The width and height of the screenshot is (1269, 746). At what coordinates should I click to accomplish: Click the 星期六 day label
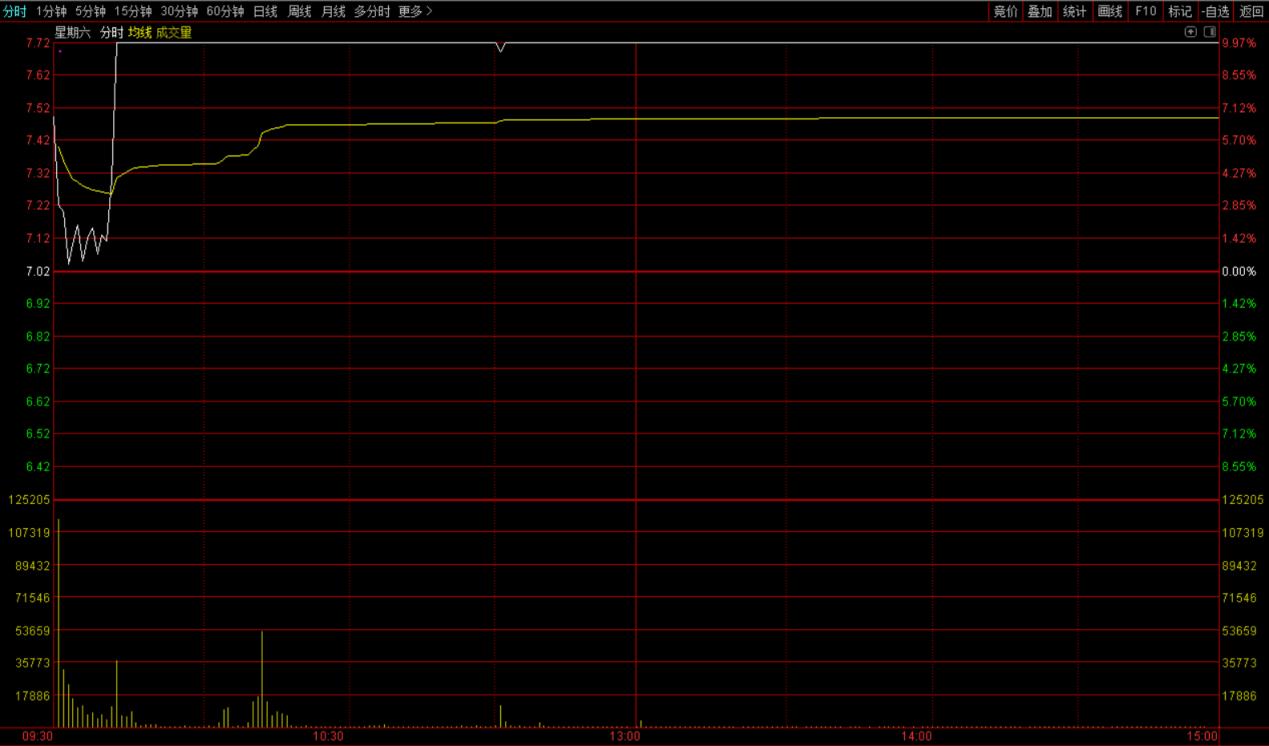[x=72, y=32]
